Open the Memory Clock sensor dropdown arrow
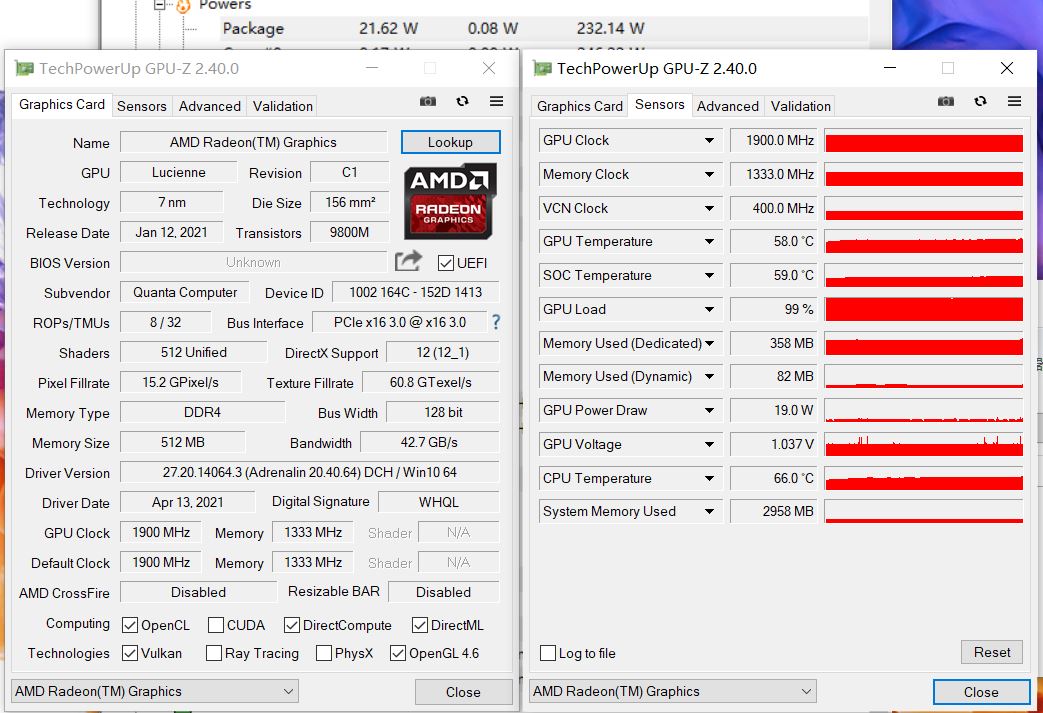1043x713 pixels. [x=710, y=174]
